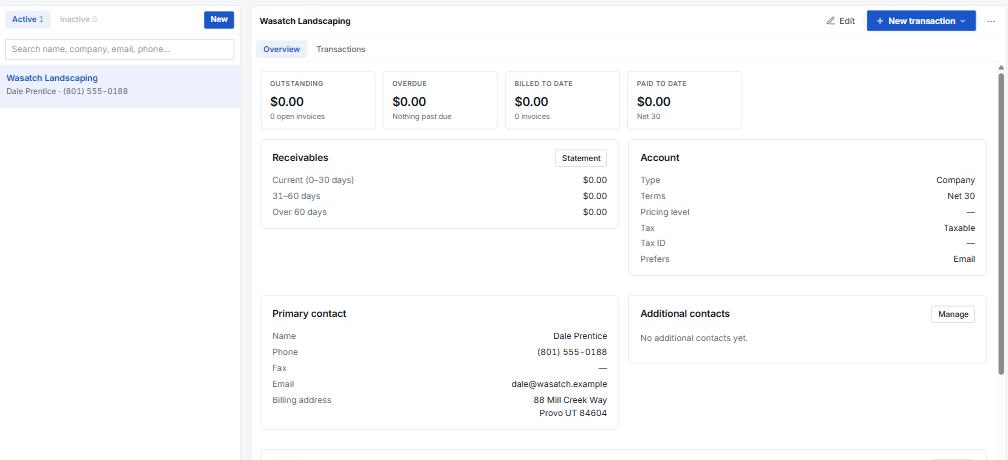1008x460 pixels.
Task: Click the Pricing level label
Action: 665,212
